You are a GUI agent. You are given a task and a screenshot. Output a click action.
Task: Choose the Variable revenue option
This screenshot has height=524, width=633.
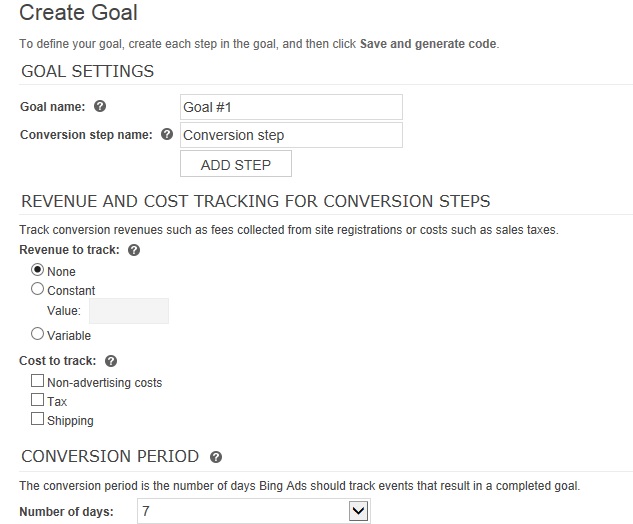click(37, 334)
